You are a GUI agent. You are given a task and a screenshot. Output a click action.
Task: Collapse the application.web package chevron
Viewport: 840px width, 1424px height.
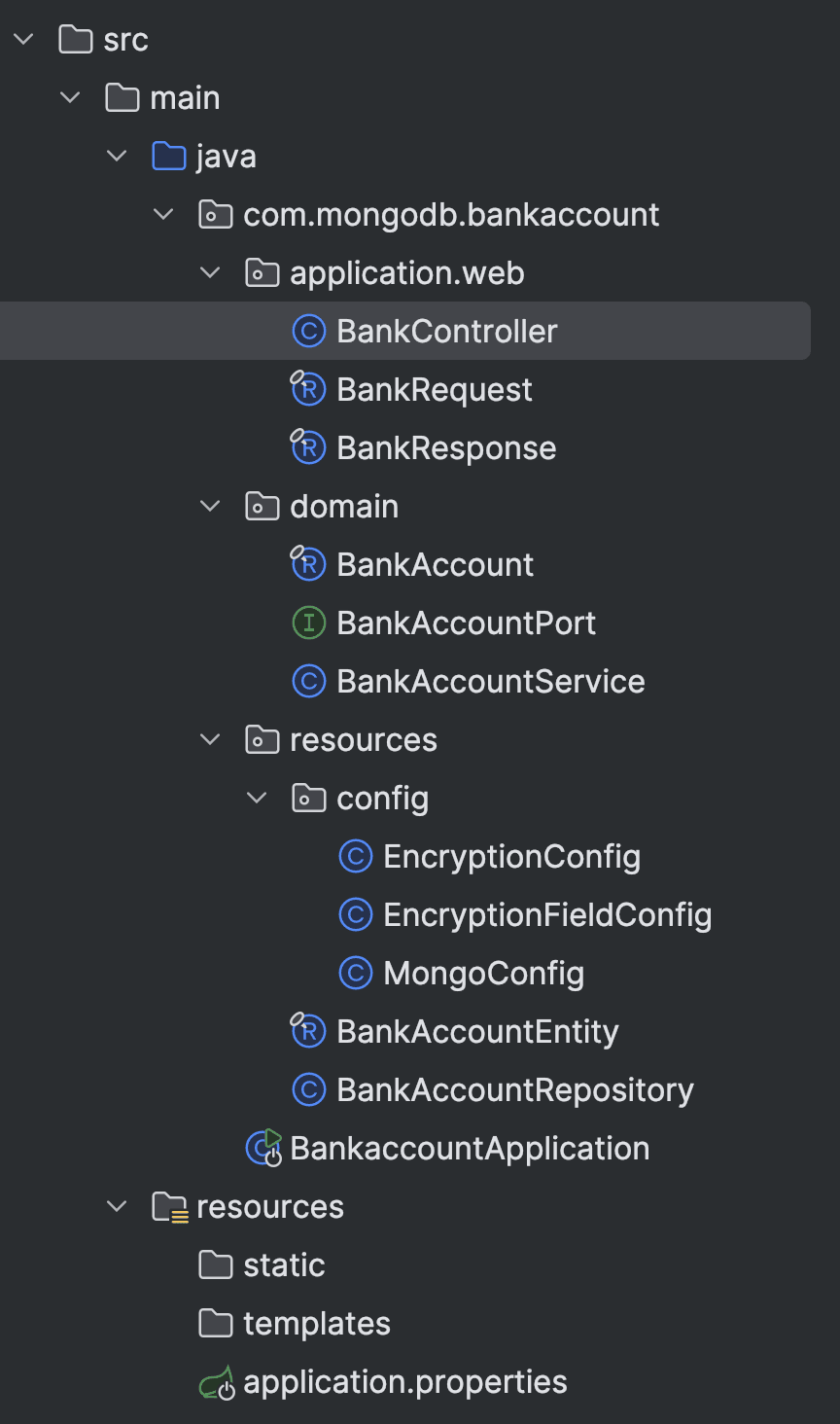click(210, 273)
